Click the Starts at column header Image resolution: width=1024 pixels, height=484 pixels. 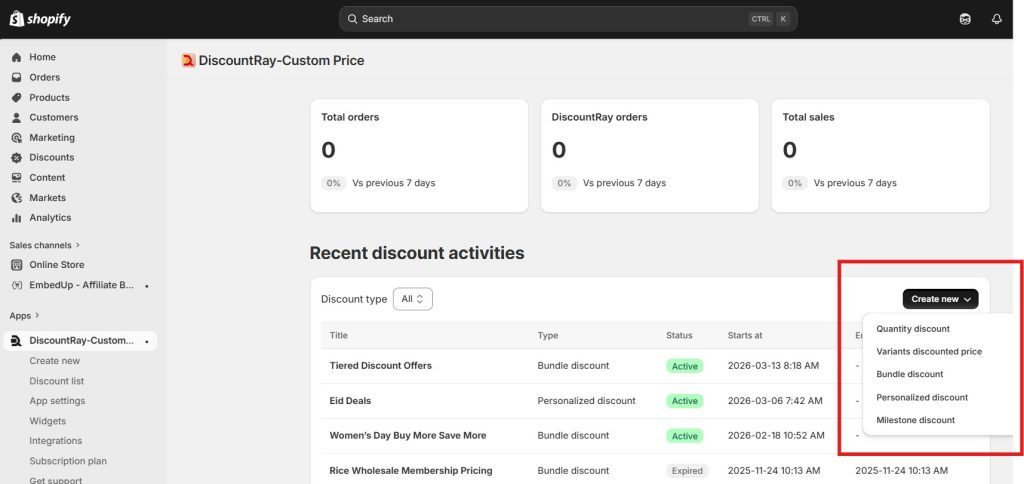tap(744, 335)
